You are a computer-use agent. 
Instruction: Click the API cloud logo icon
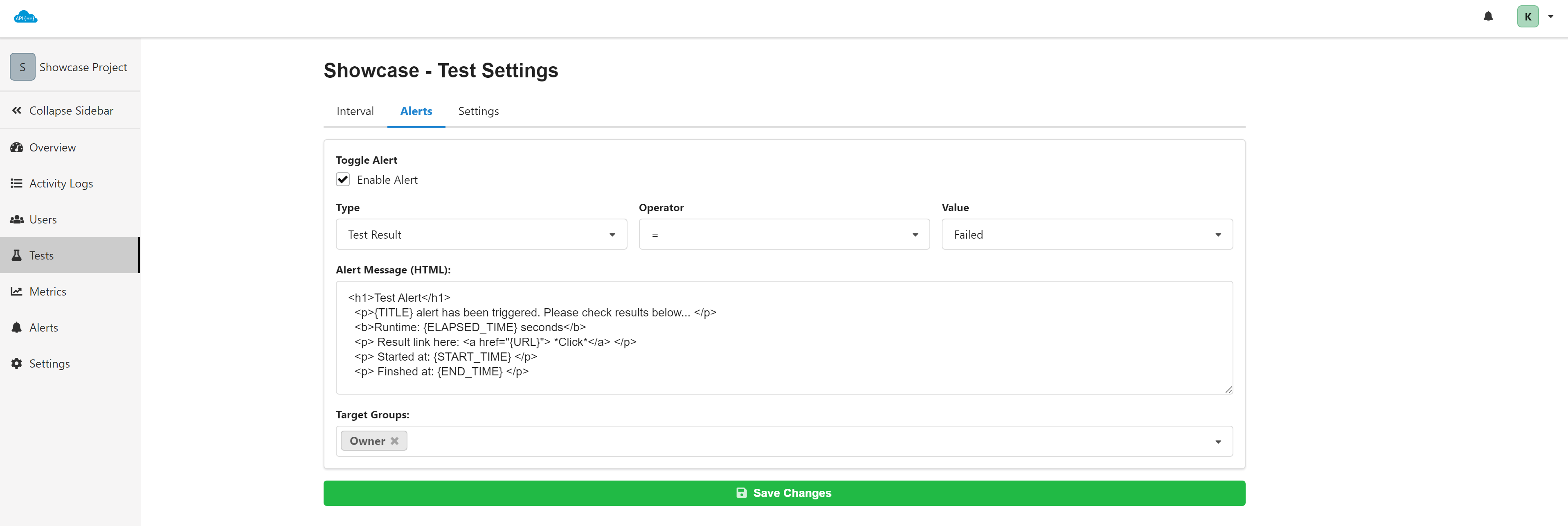point(25,17)
